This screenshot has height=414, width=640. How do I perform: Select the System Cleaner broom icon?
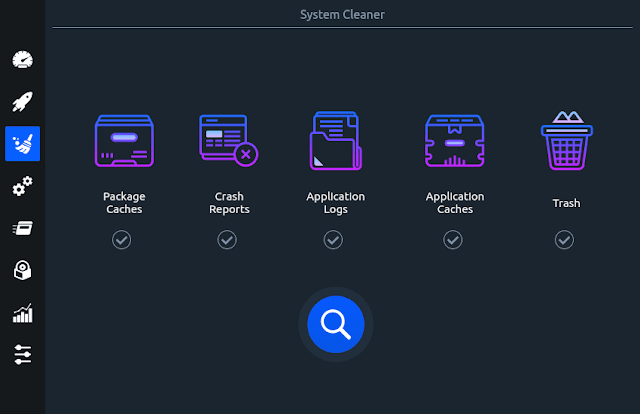tap(22, 143)
